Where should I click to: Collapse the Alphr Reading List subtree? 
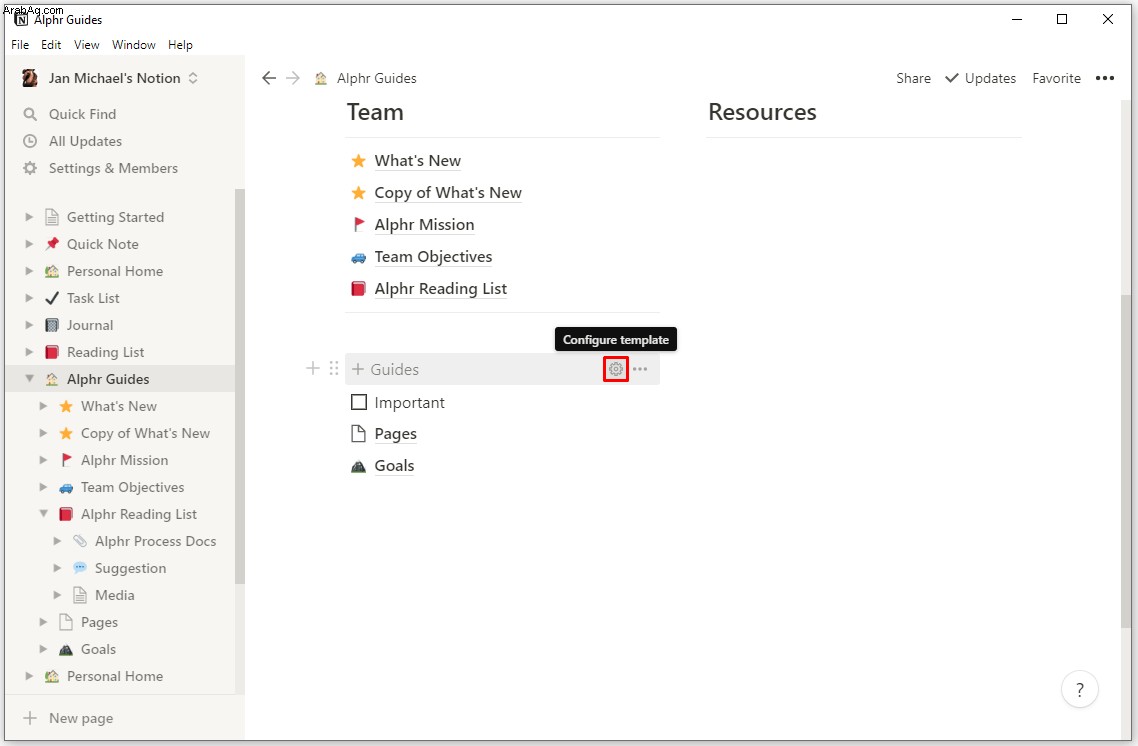click(x=44, y=513)
